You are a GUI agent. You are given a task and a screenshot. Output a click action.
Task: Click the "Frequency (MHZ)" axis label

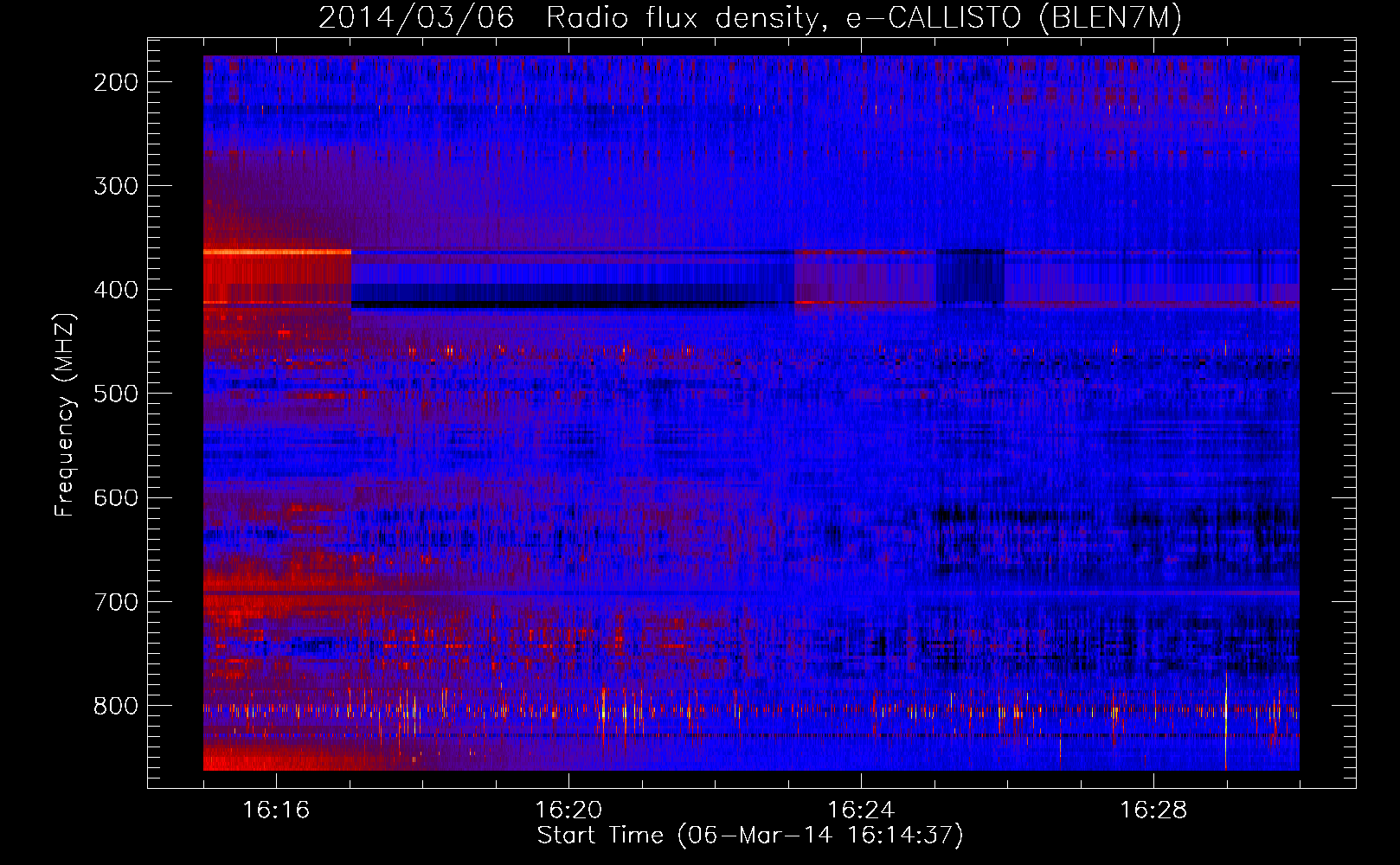point(65,414)
